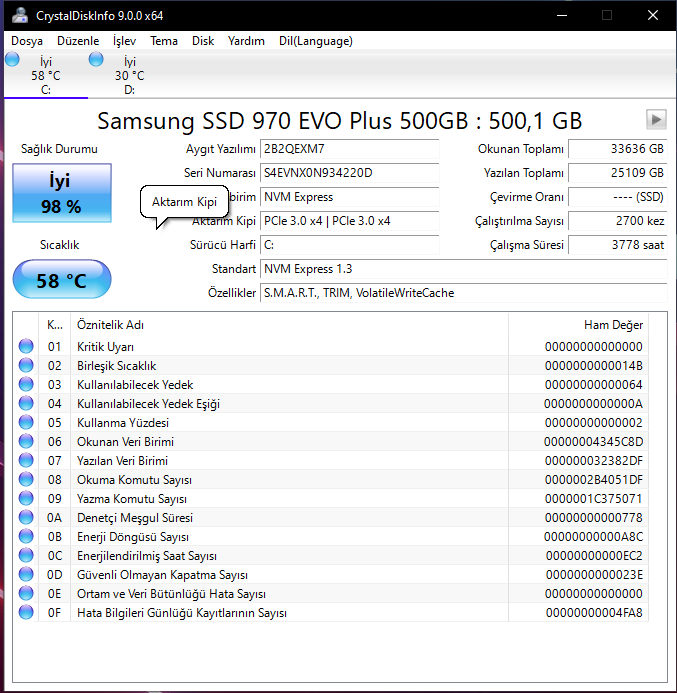Screen dimensions: 677x693
Task: Click status orb for Okunan Veri Birimi row
Action: point(26,441)
